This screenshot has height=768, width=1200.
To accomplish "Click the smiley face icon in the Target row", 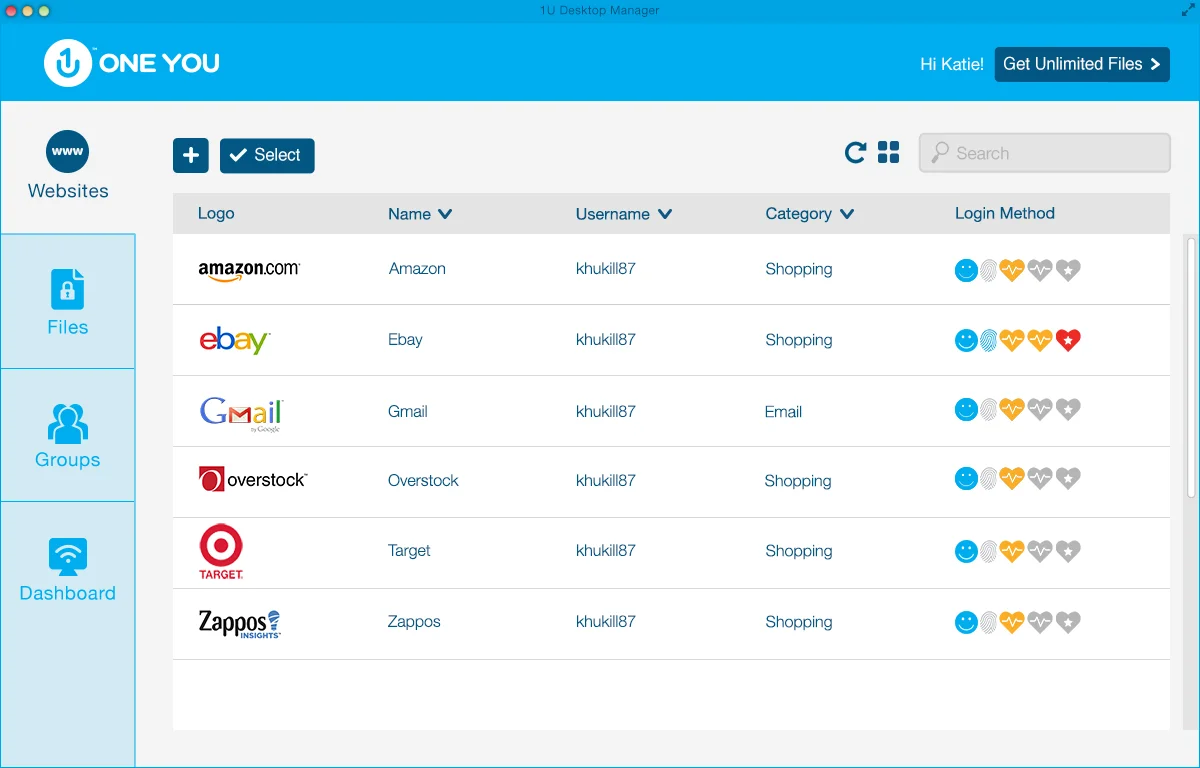I will [966, 551].
